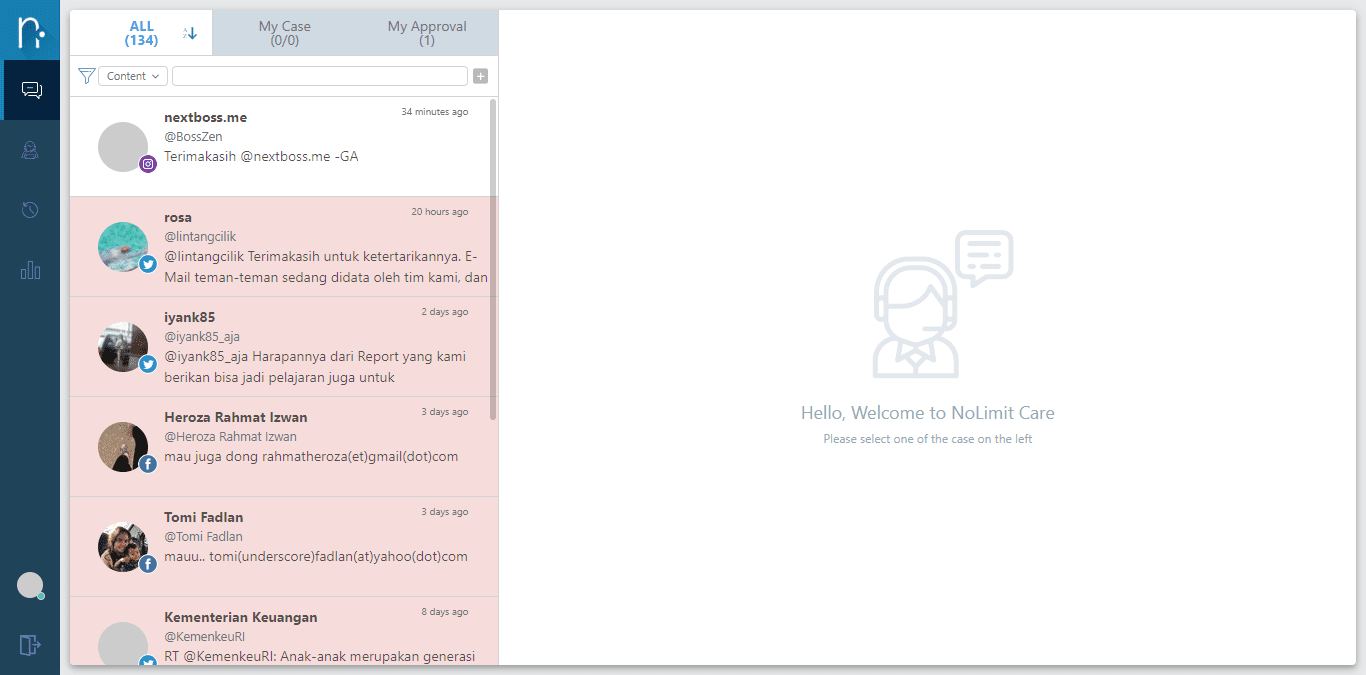Viewport: 1366px width, 675px height.
Task: Select the ALL (134) tab
Action: (x=141, y=33)
